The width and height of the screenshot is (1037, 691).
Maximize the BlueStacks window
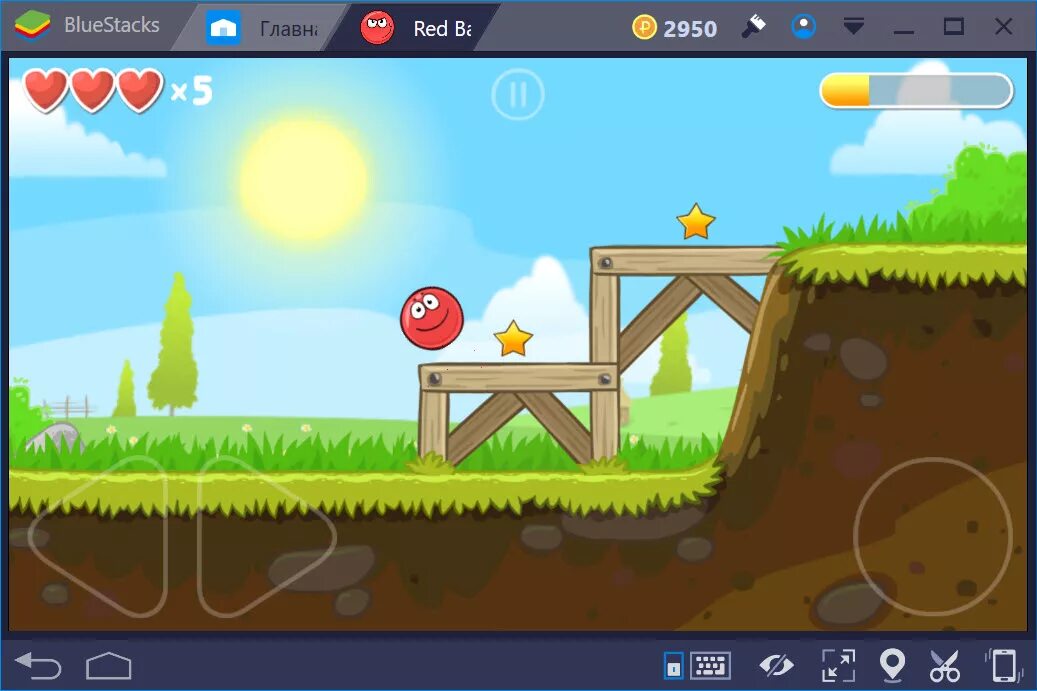tap(953, 26)
